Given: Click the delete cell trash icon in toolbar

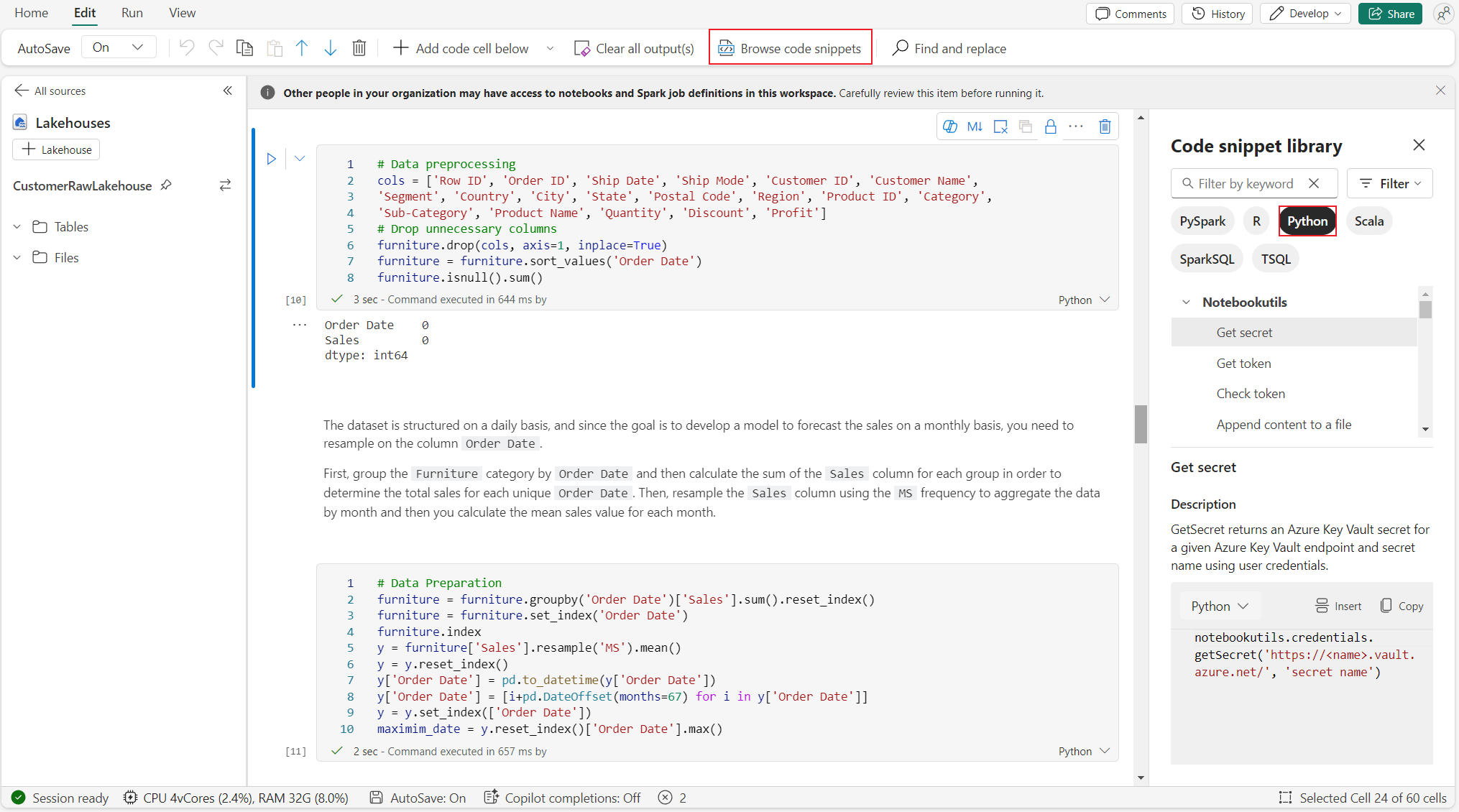Looking at the screenshot, I should coord(359,48).
